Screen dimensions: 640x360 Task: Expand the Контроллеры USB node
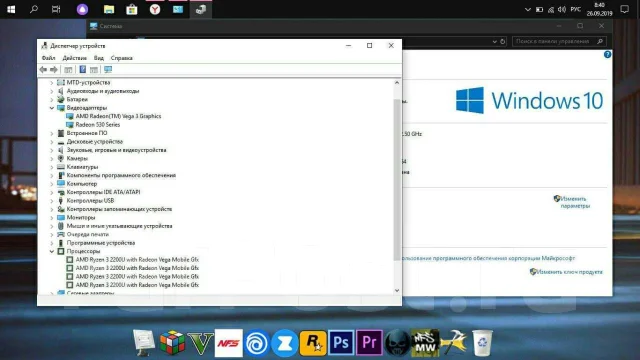click(52, 201)
